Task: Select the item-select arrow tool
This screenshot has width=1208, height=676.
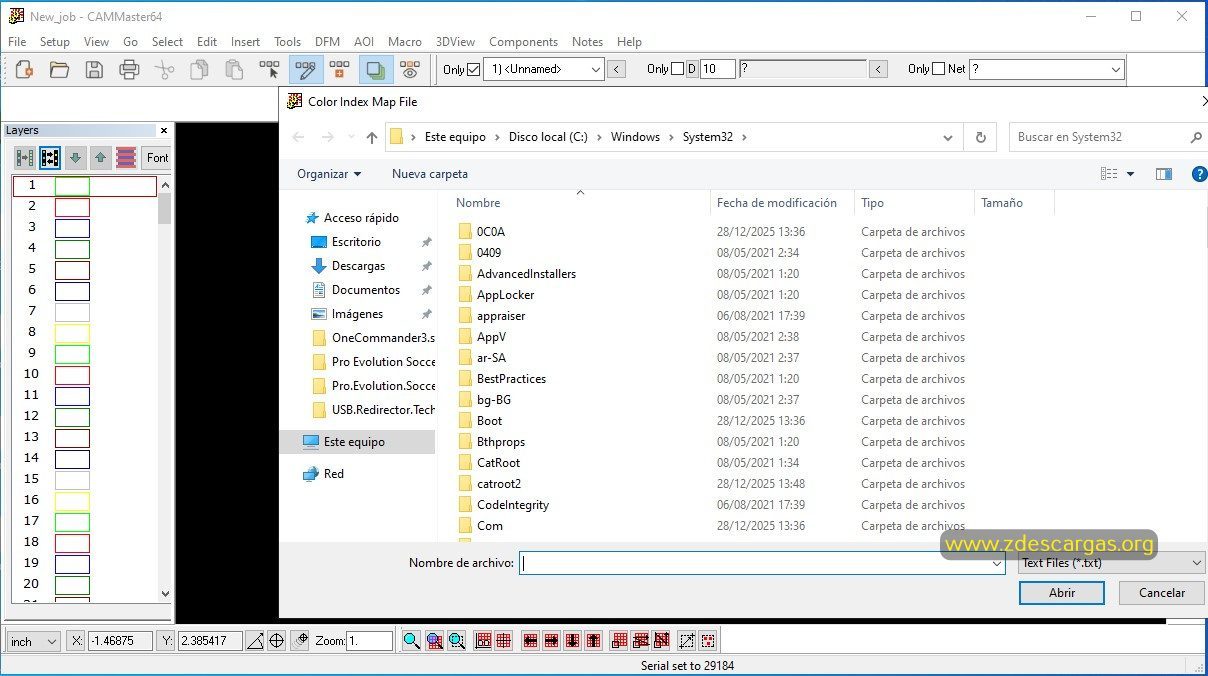Action: point(269,69)
